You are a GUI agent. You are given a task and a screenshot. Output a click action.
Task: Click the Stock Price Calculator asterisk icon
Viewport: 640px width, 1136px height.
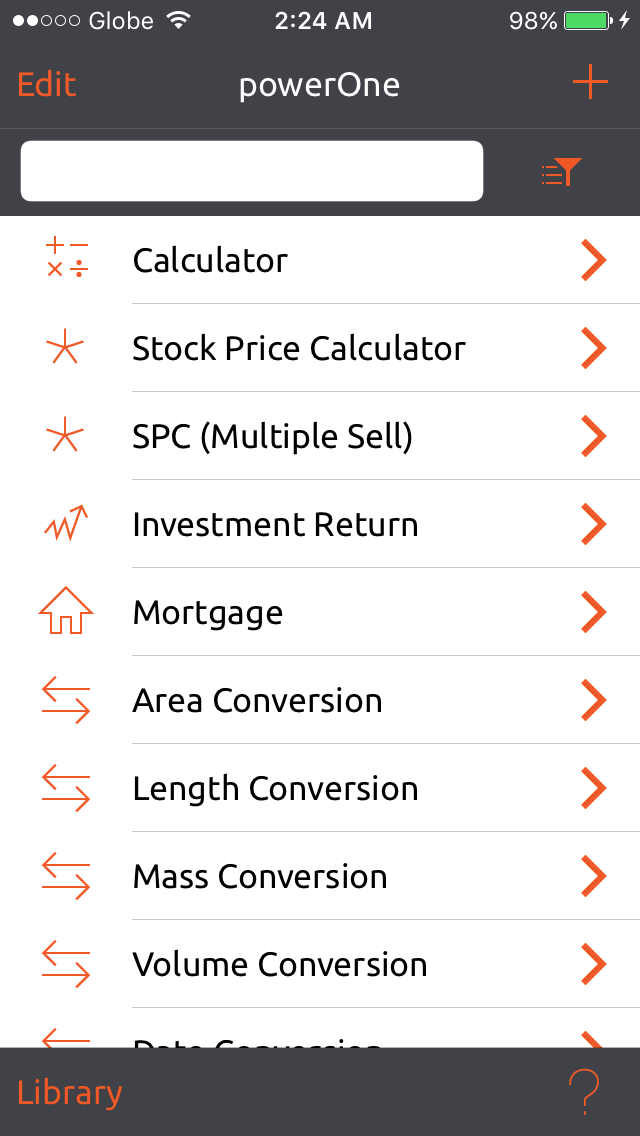[64, 348]
